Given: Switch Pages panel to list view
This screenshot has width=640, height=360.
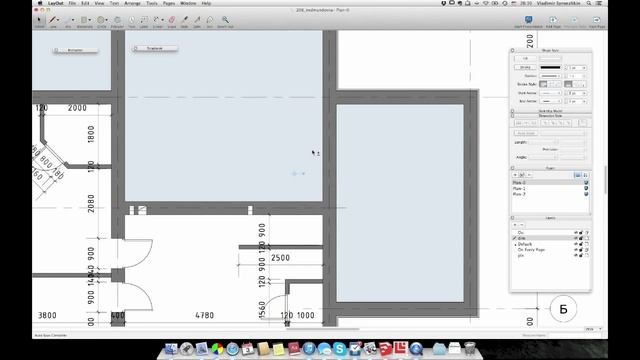Looking at the screenshot, I should 578,175.
